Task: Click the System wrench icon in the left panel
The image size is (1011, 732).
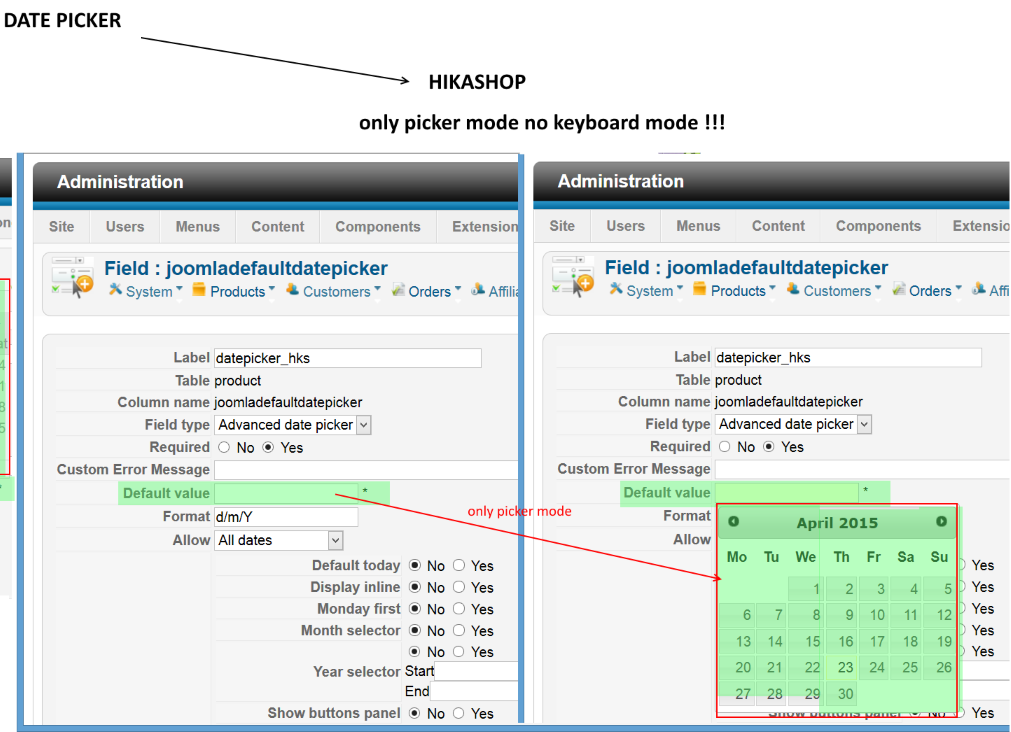Action: click(x=115, y=290)
